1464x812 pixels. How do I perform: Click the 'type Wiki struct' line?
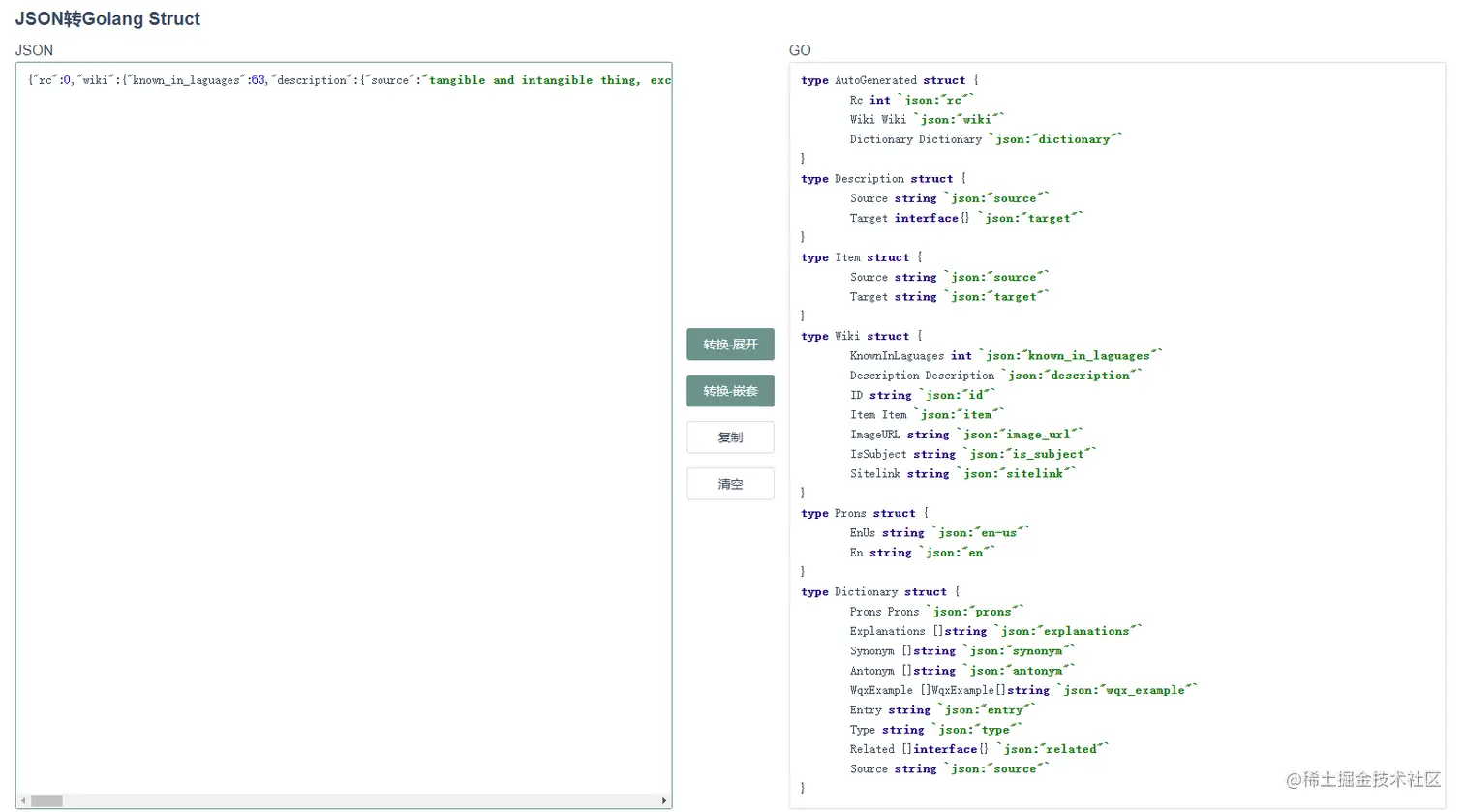862,336
